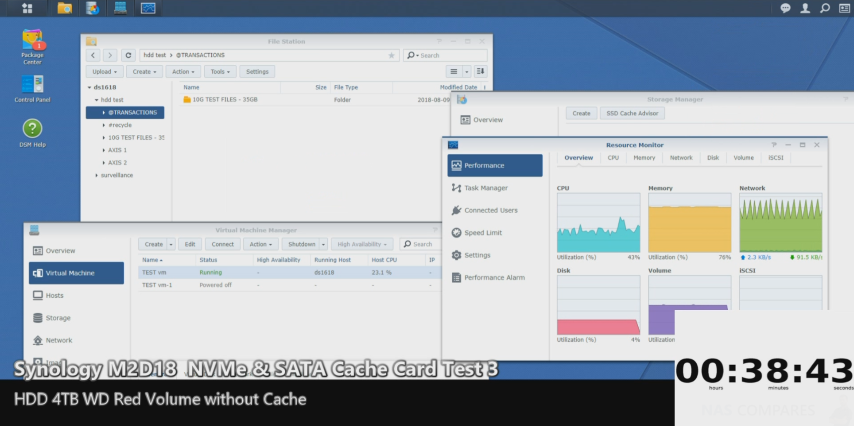Open Upload dropdown in File Station

104,71
